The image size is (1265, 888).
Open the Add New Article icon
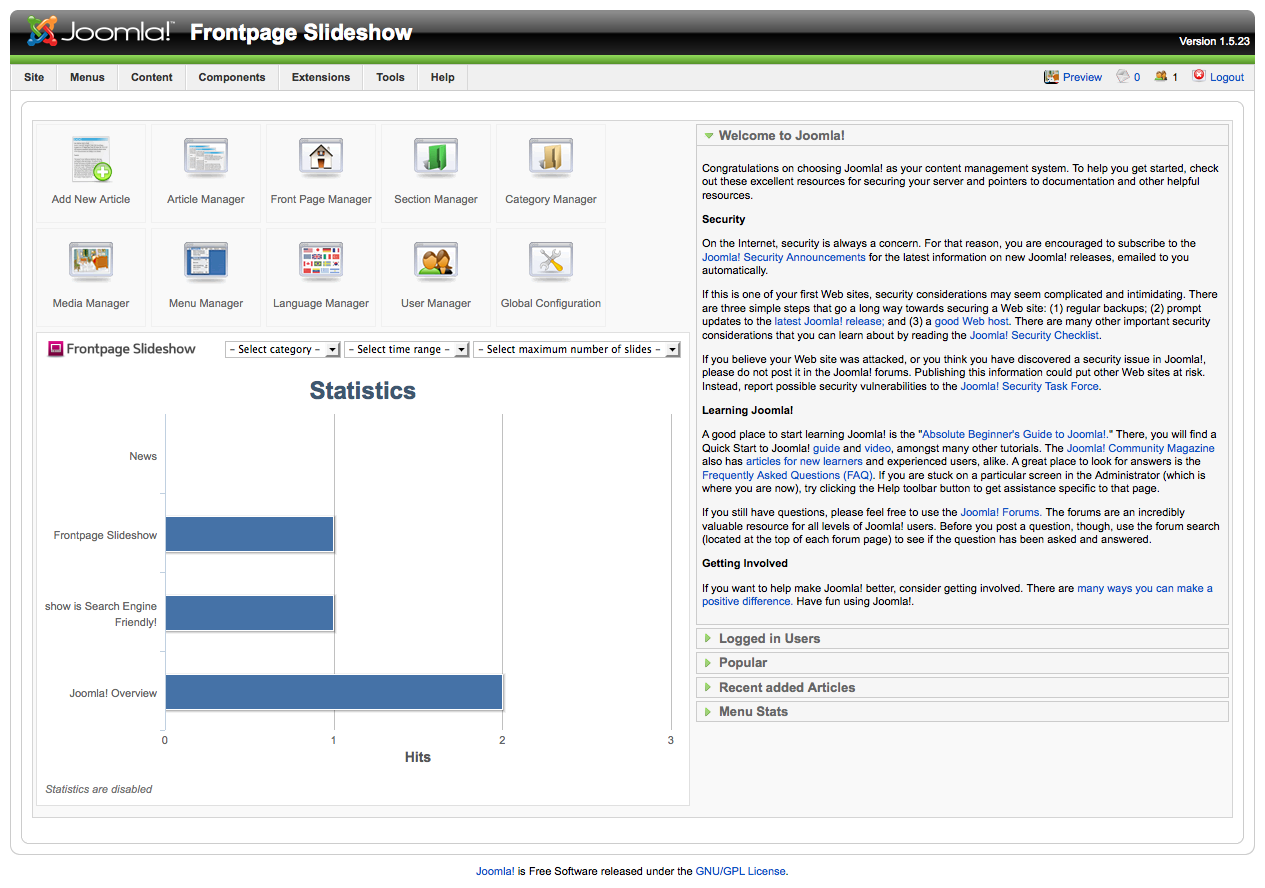point(91,172)
